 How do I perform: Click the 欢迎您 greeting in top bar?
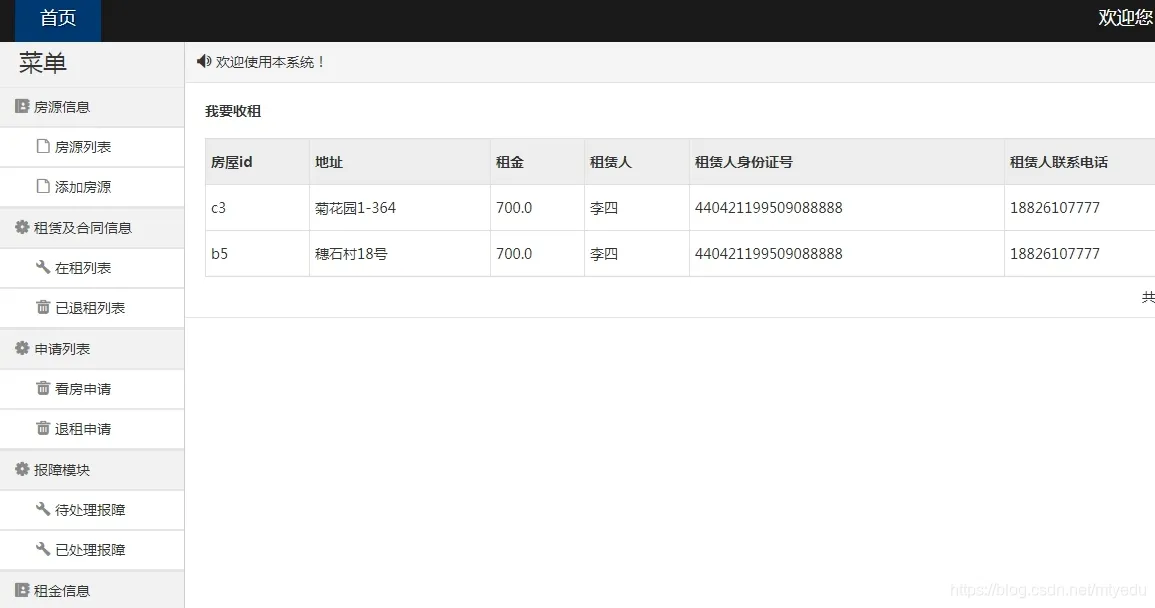(x=1126, y=18)
